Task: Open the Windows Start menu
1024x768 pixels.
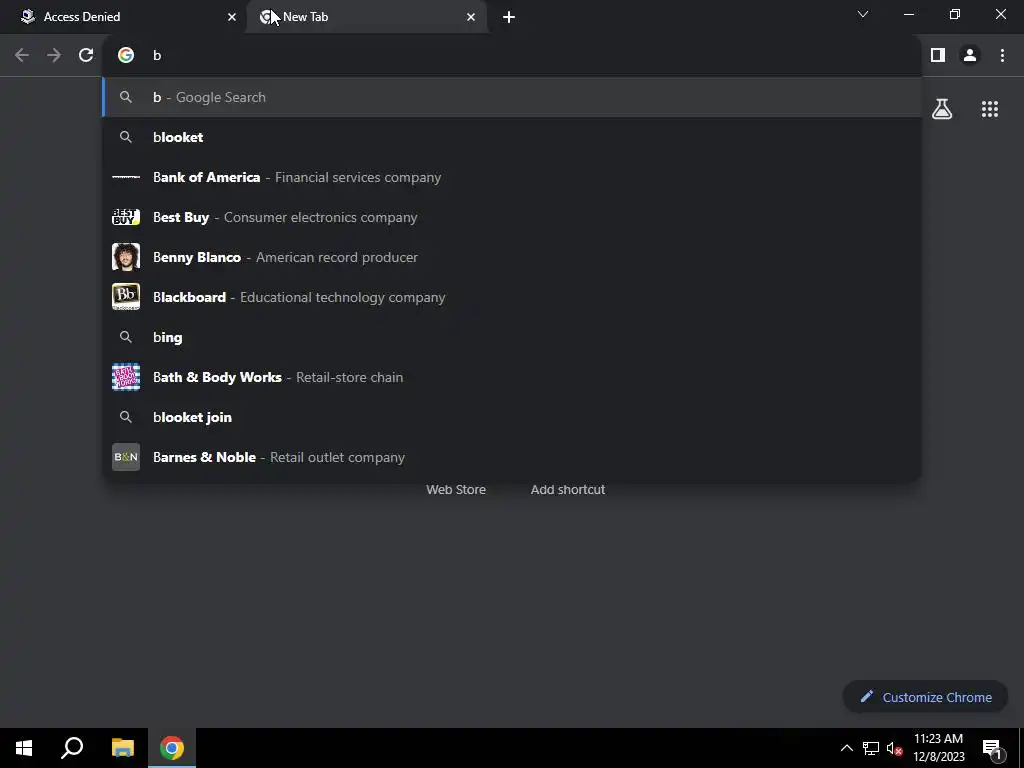Action: (x=24, y=748)
